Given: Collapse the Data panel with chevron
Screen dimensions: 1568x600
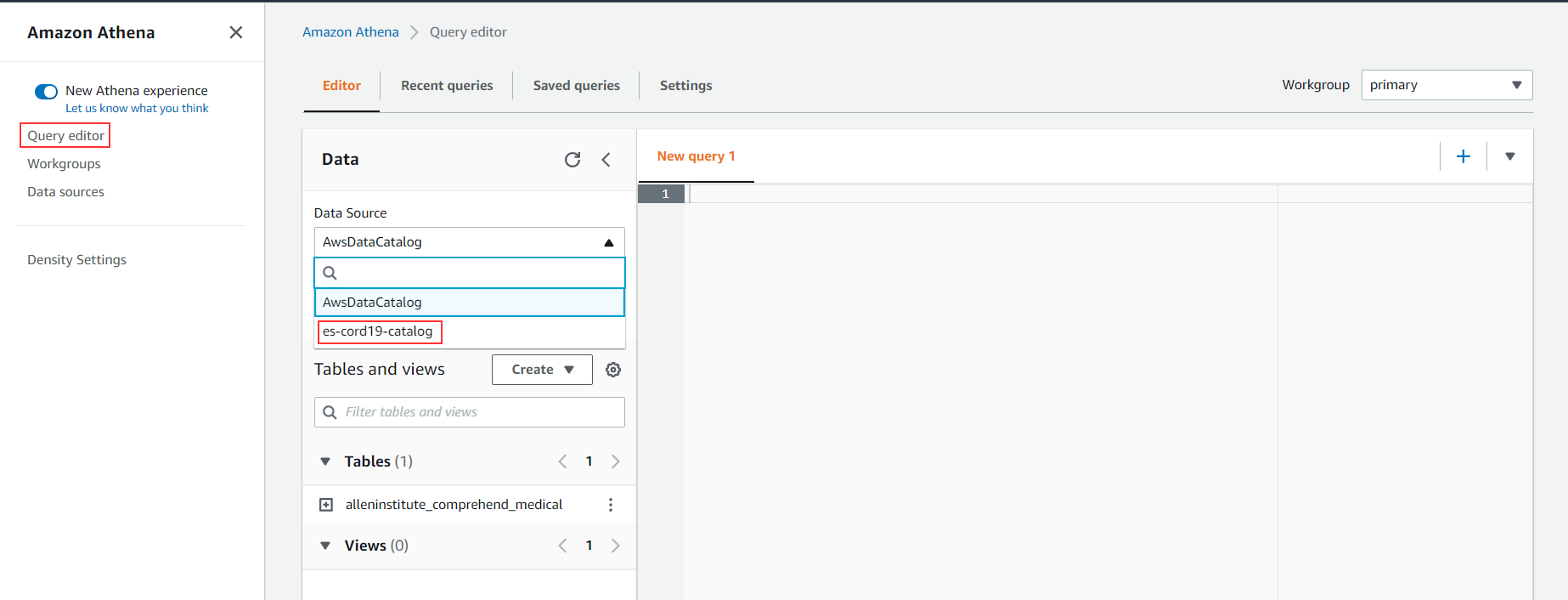Looking at the screenshot, I should pyautogui.click(x=606, y=160).
